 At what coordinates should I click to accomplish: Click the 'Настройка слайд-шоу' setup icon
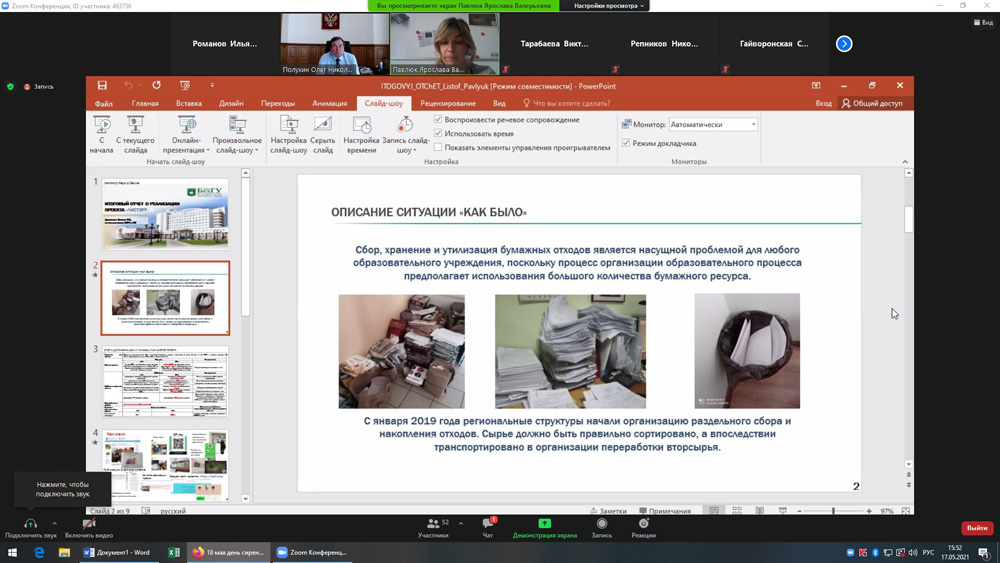288,125
